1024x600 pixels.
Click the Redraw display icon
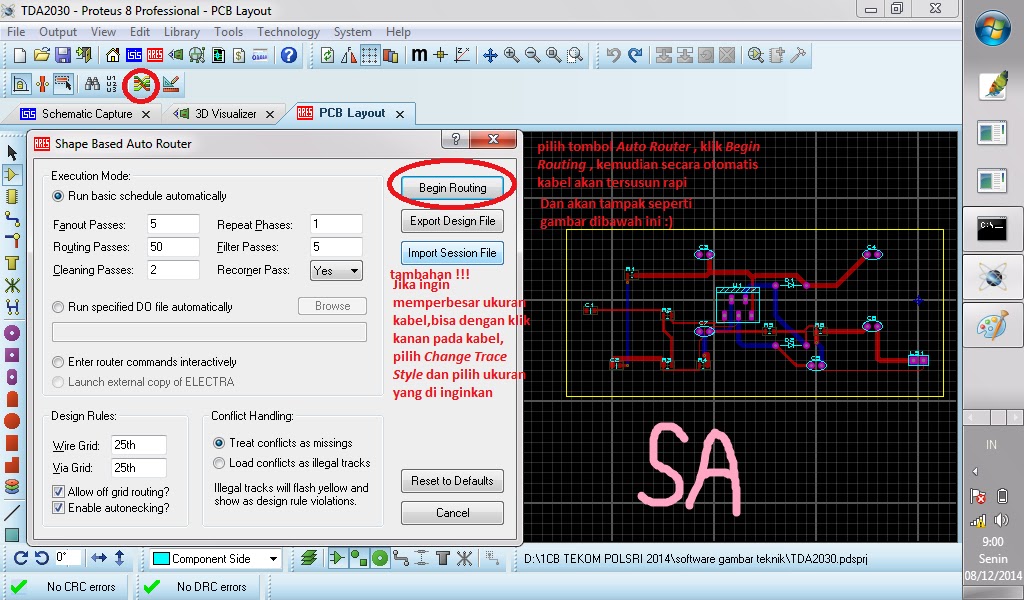[x=328, y=55]
